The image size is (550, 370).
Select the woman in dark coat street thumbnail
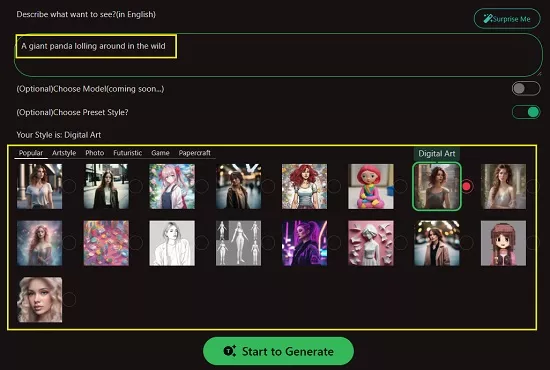pyautogui.click(x=106, y=186)
